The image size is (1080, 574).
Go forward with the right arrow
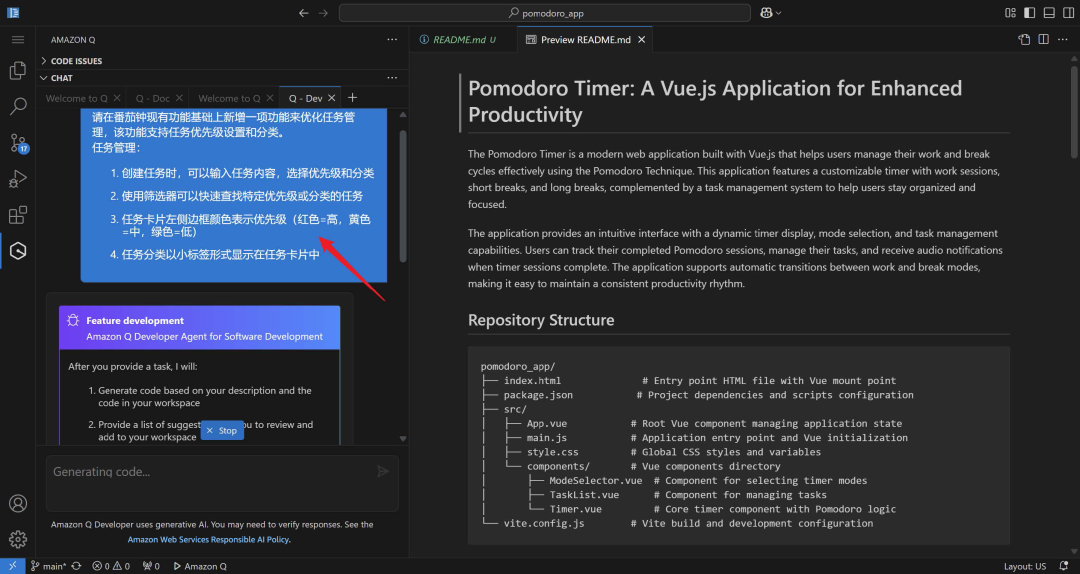[323, 13]
